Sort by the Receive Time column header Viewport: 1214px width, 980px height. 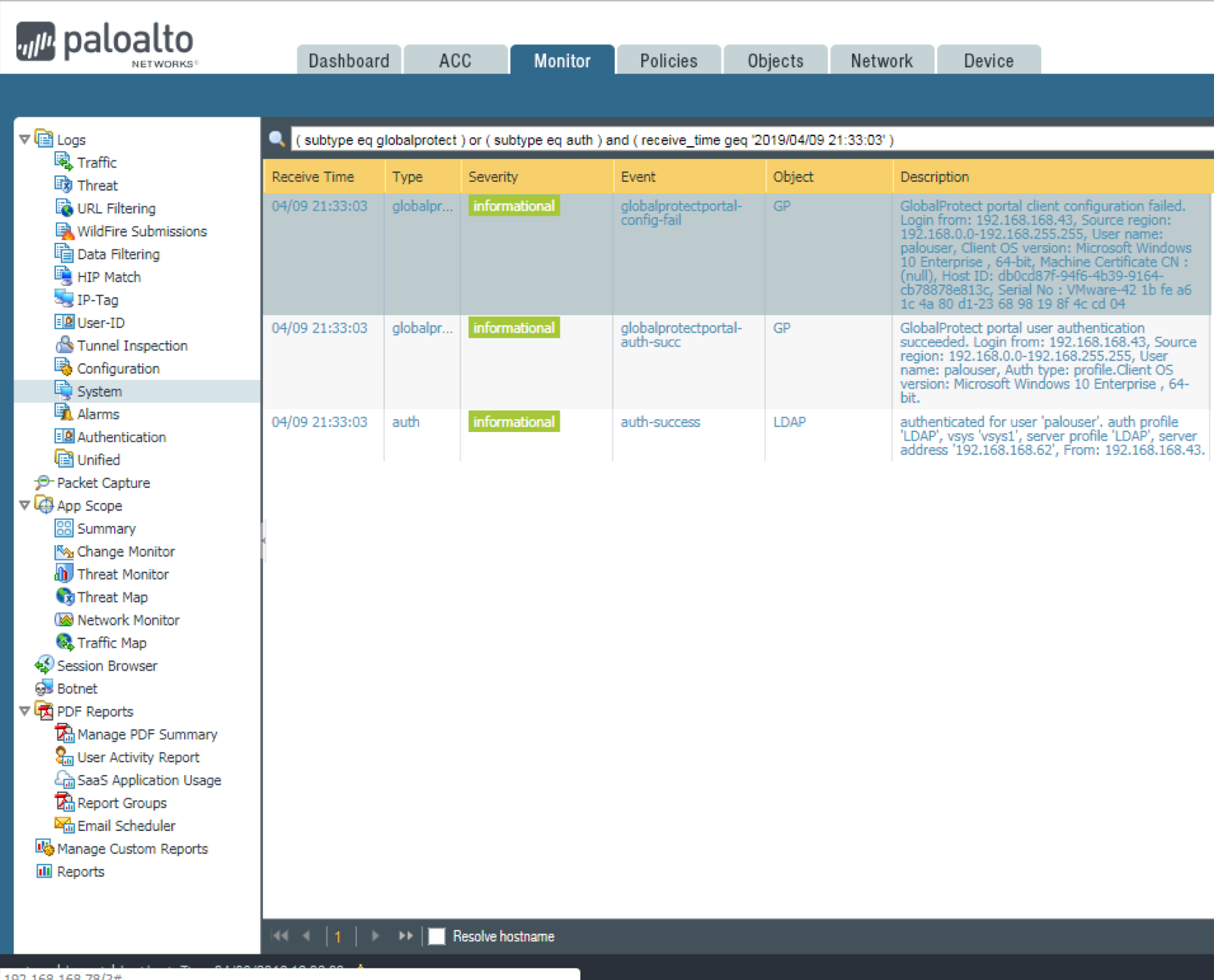(324, 176)
